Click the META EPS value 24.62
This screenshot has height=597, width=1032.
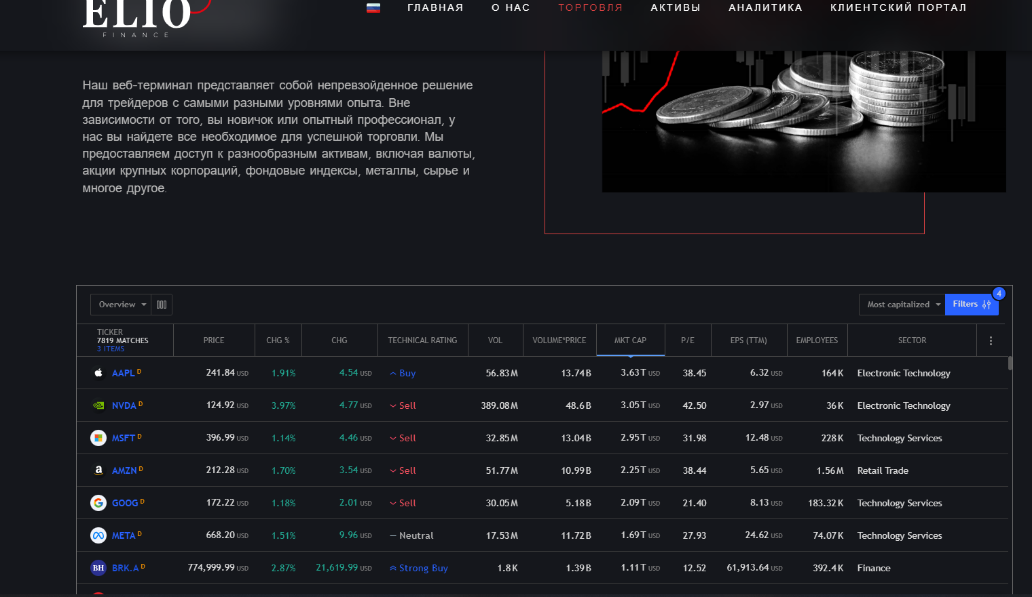tap(757, 535)
